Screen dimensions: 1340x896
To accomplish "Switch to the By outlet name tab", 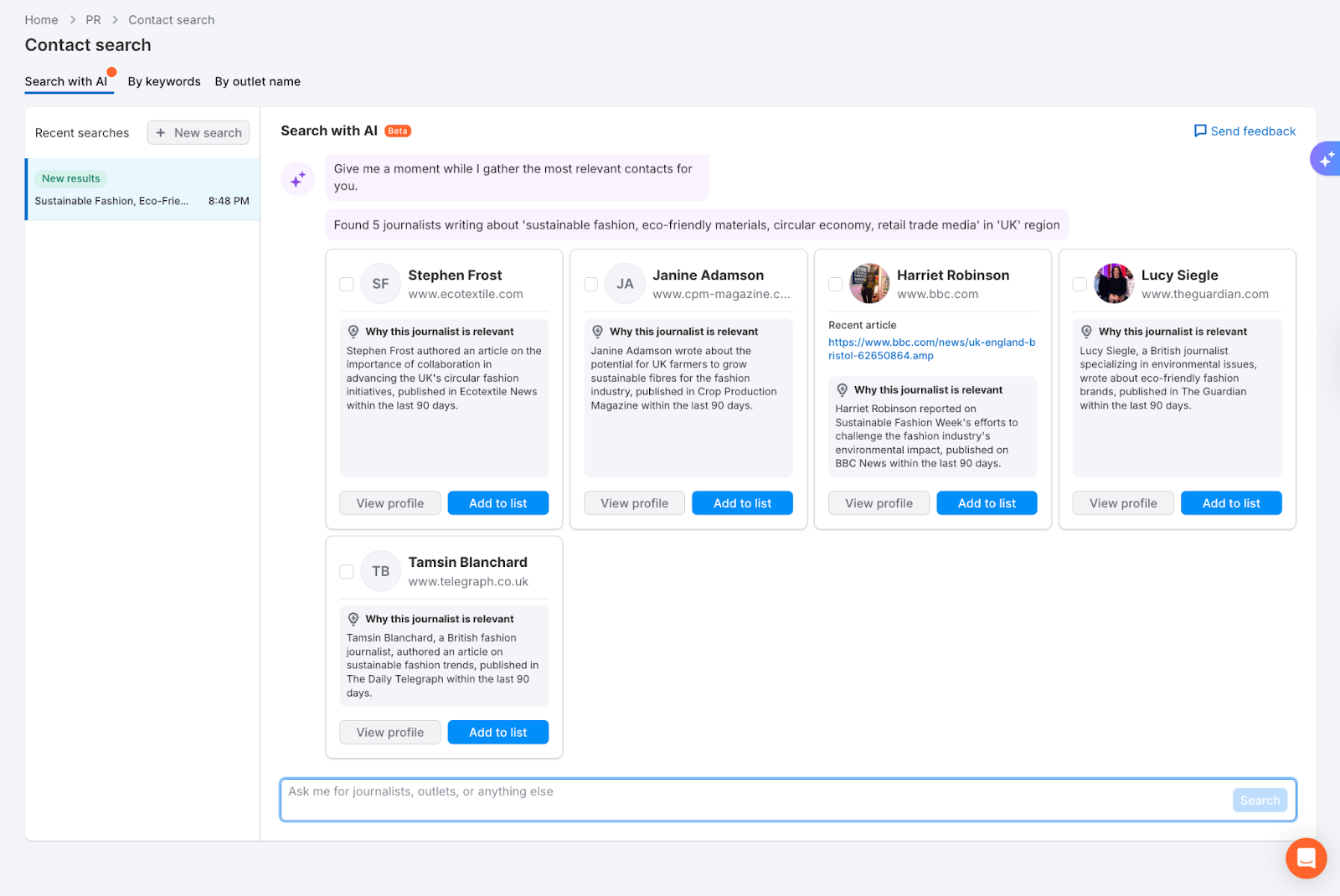I will pos(257,81).
